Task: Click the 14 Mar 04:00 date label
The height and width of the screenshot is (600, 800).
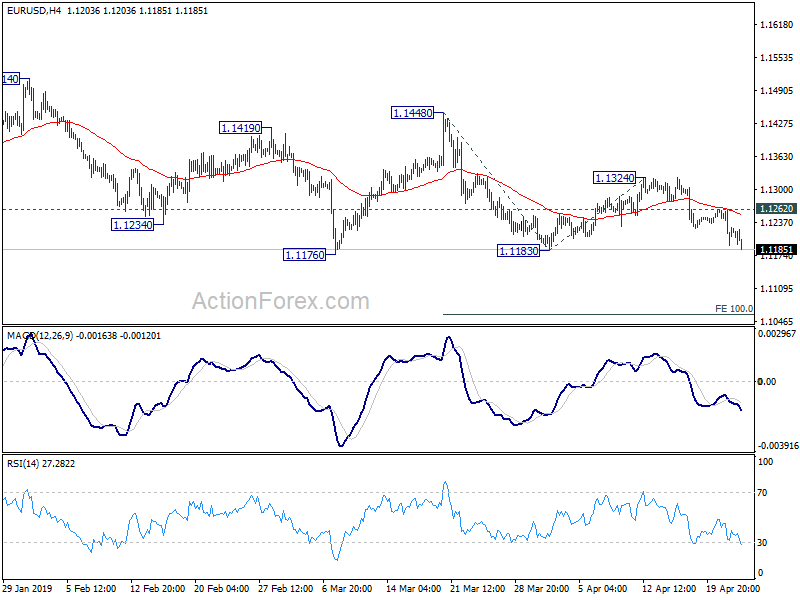Action: [x=413, y=588]
